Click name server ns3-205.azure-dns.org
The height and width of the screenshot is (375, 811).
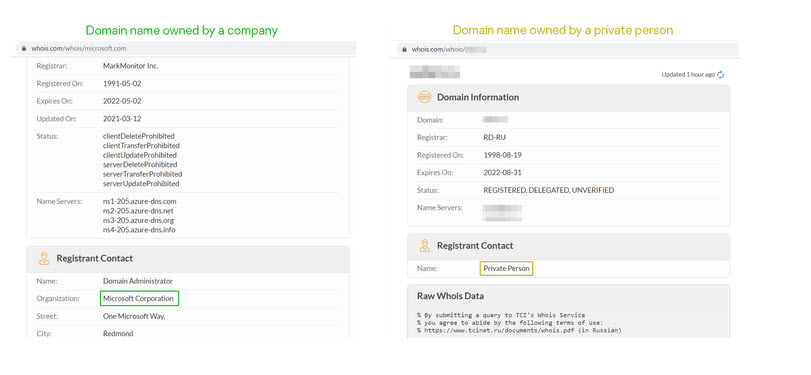click(x=138, y=220)
